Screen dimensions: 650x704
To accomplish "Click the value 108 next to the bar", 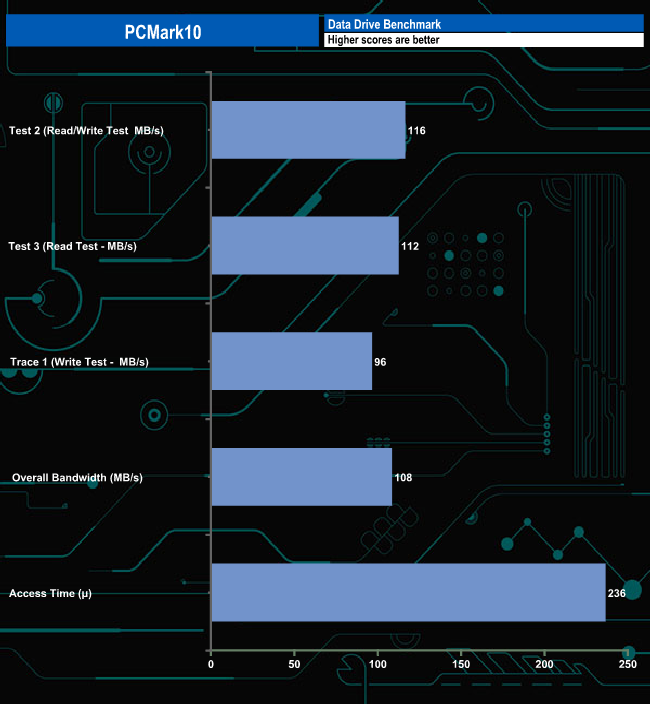I will pyautogui.click(x=403, y=478).
